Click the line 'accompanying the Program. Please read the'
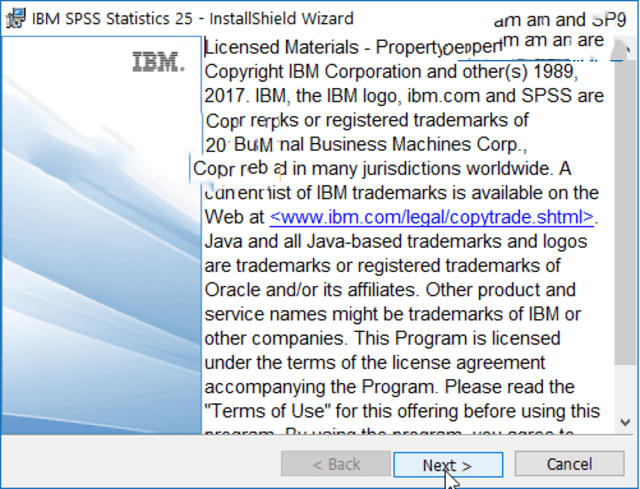640x489 pixels. 389,387
